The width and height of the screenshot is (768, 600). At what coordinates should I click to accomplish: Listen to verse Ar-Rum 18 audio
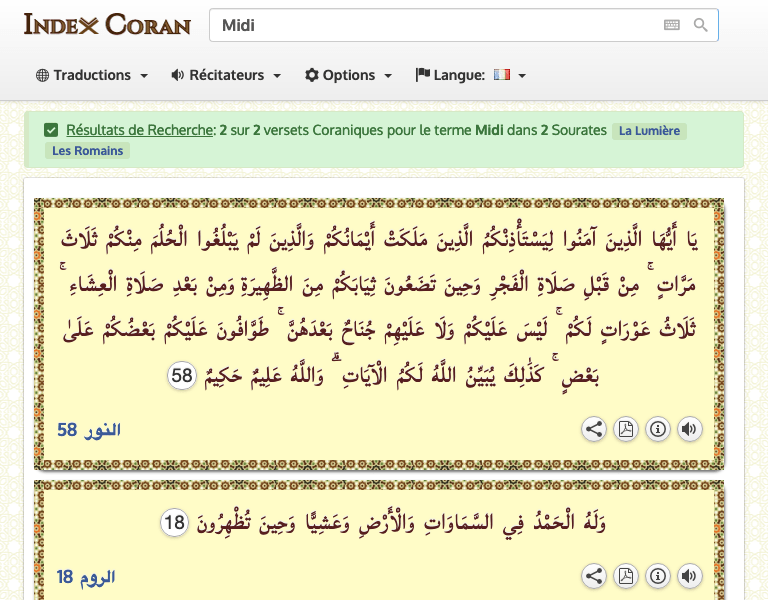coord(689,576)
